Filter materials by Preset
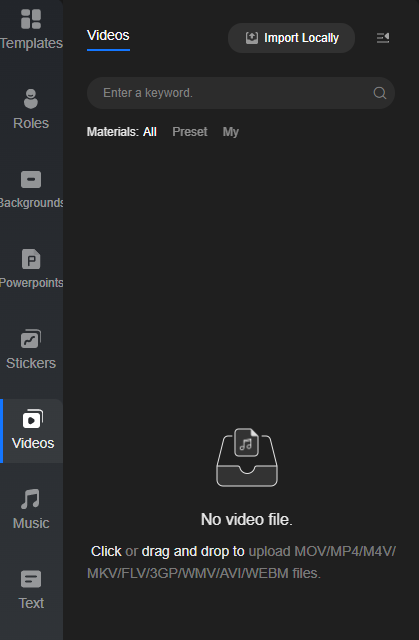 coord(190,132)
